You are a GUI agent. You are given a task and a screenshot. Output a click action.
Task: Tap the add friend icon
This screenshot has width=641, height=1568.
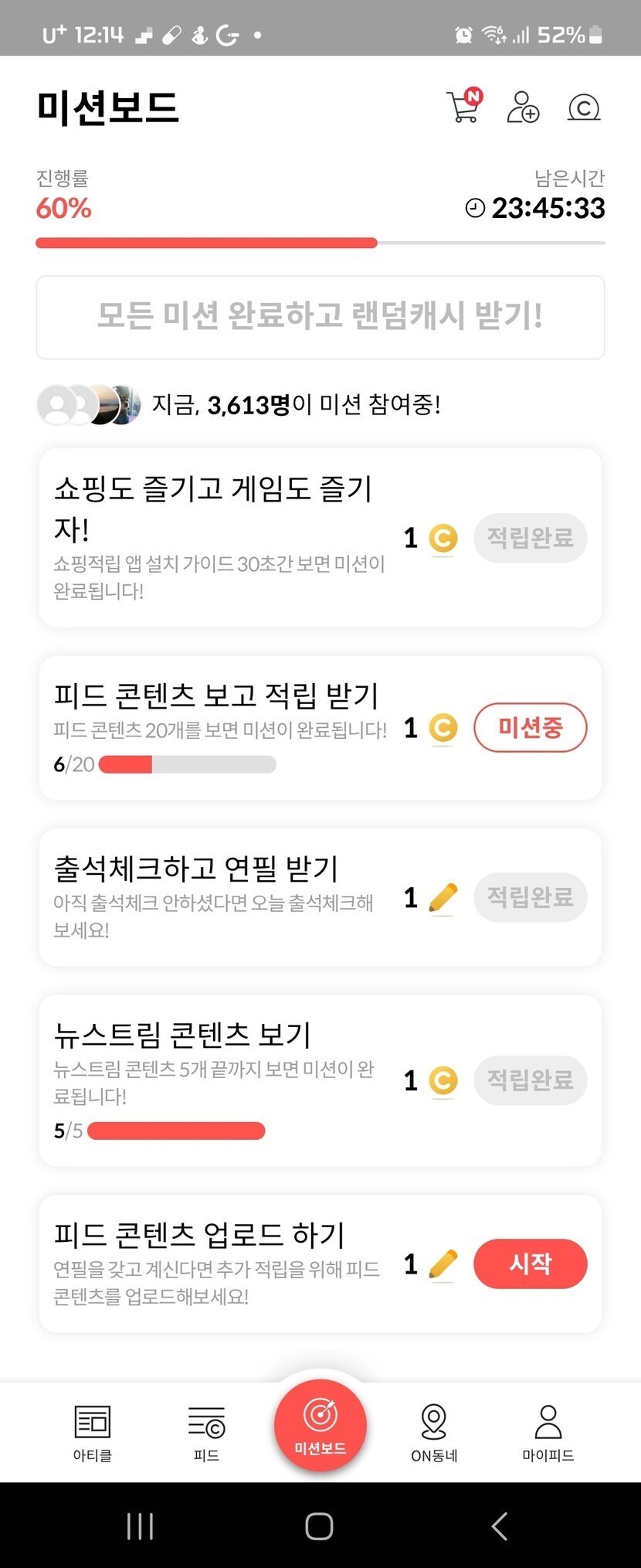coord(523,107)
